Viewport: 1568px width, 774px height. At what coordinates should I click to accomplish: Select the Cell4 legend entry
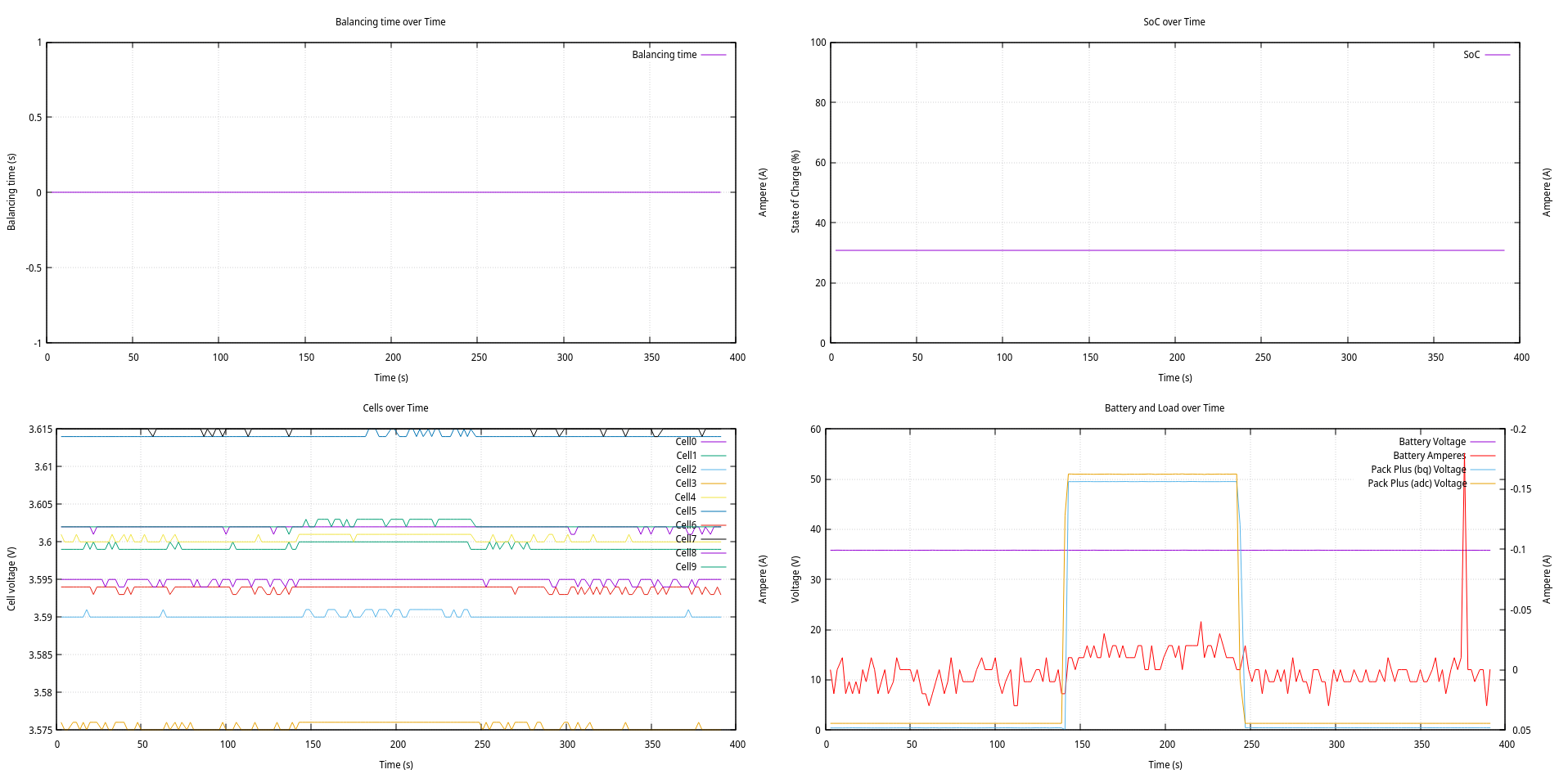pos(685,497)
